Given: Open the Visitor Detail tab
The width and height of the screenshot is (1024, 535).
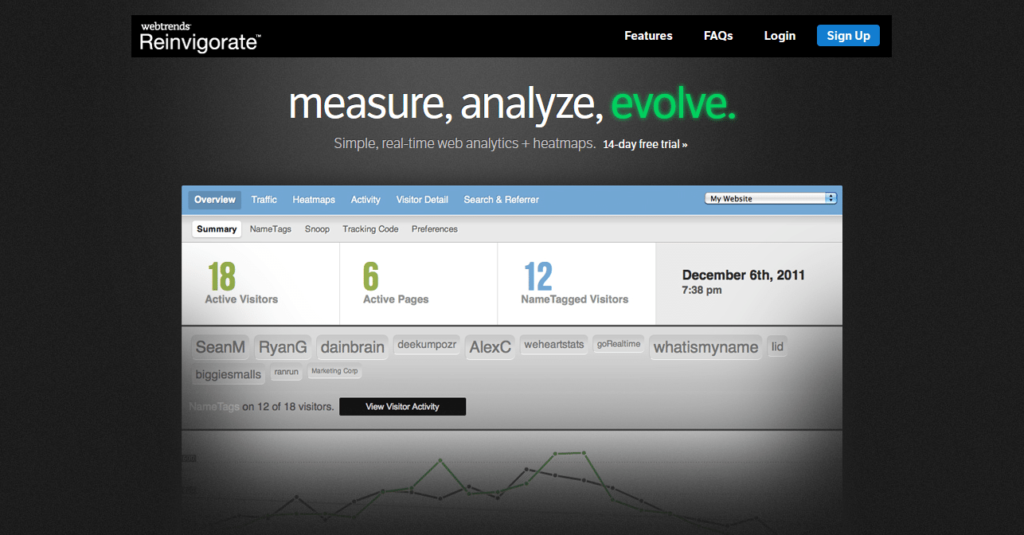Looking at the screenshot, I should (x=422, y=200).
